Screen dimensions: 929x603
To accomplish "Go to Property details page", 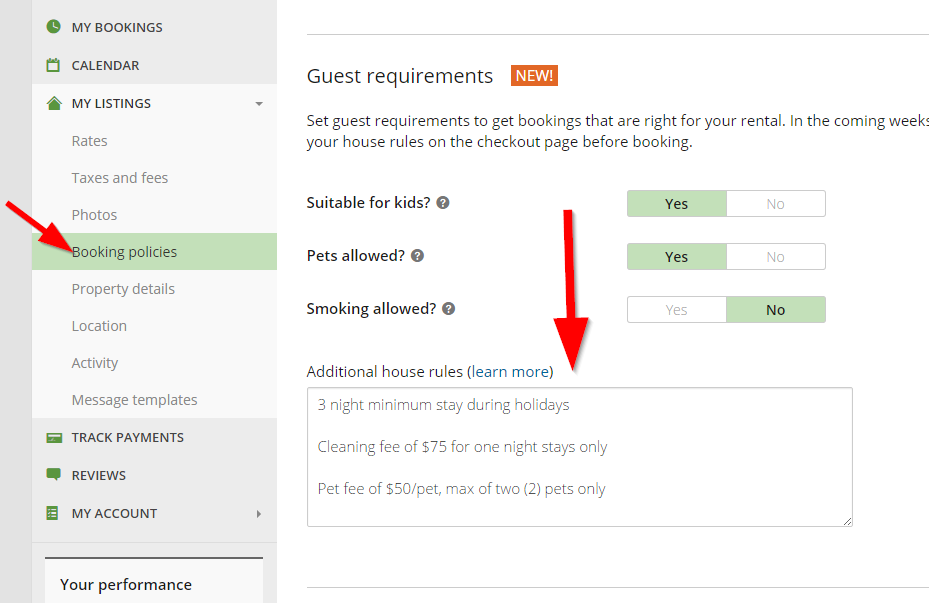I will (123, 289).
